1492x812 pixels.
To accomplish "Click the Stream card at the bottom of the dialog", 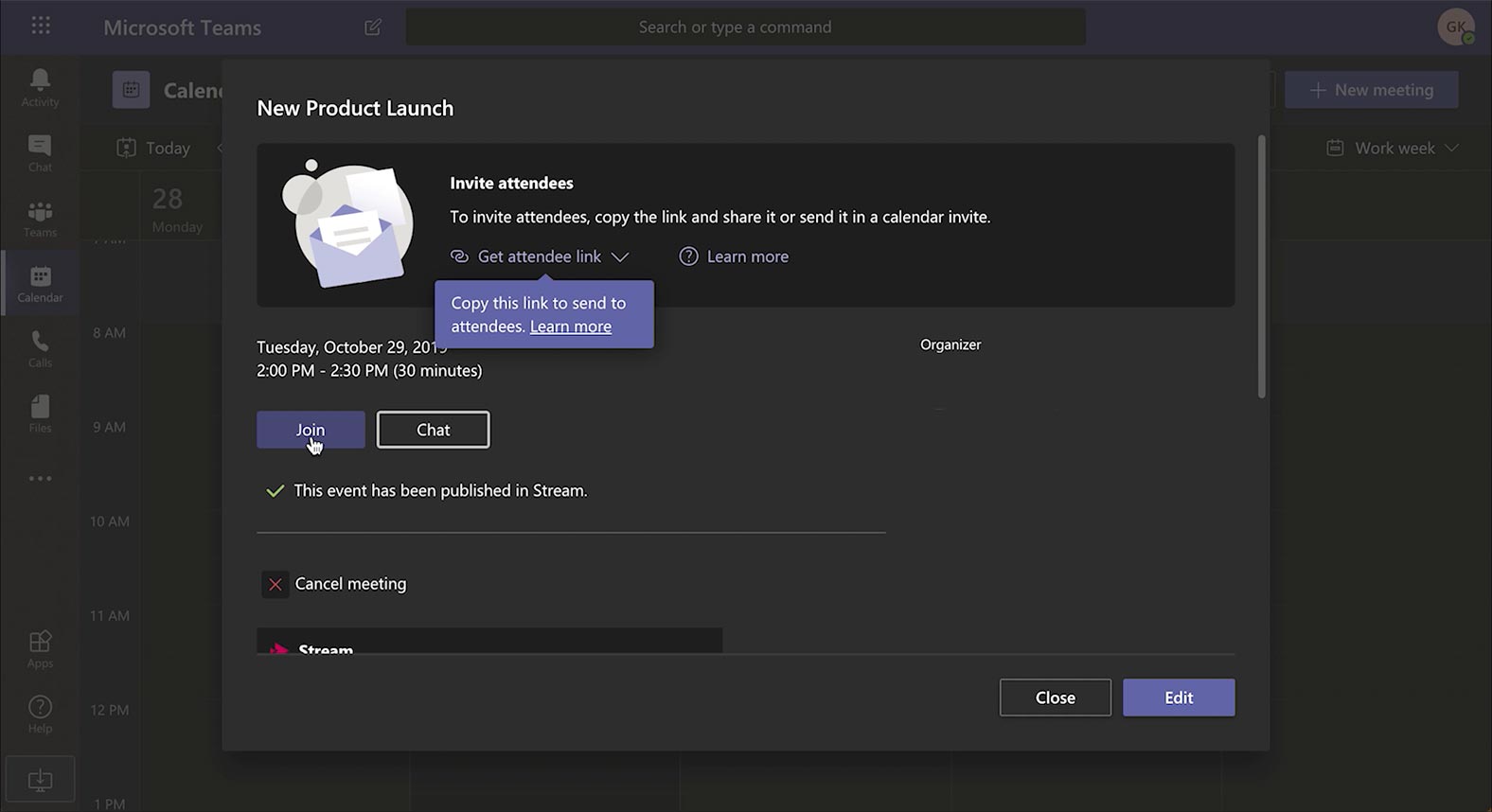I will point(489,641).
